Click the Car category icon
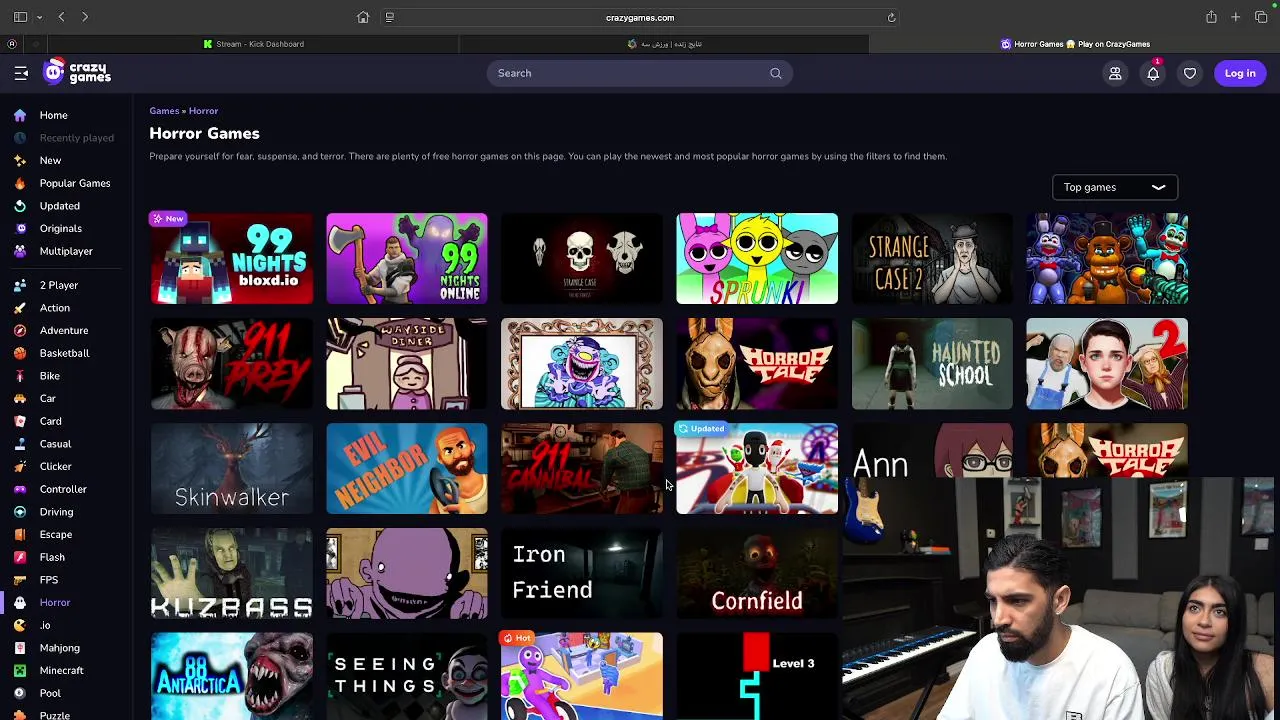Image resolution: width=1280 pixels, height=720 pixels. (20, 398)
